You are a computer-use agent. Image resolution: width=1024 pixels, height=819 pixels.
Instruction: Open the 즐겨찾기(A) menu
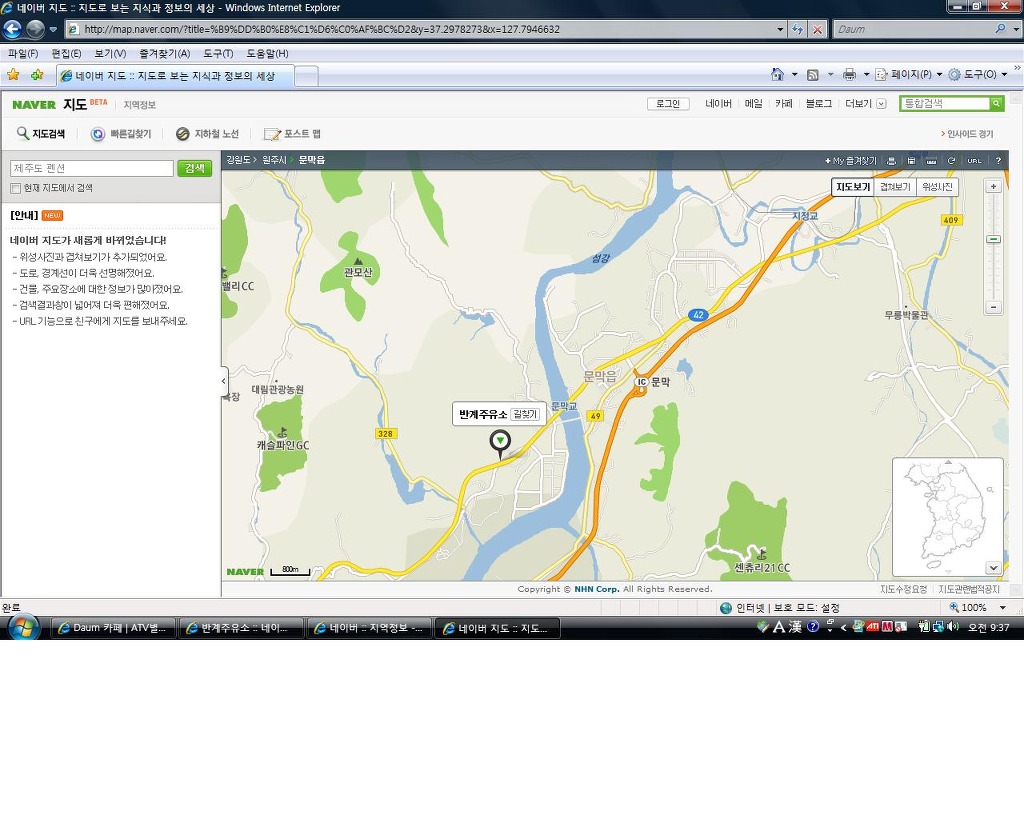pyautogui.click(x=165, y=54)
